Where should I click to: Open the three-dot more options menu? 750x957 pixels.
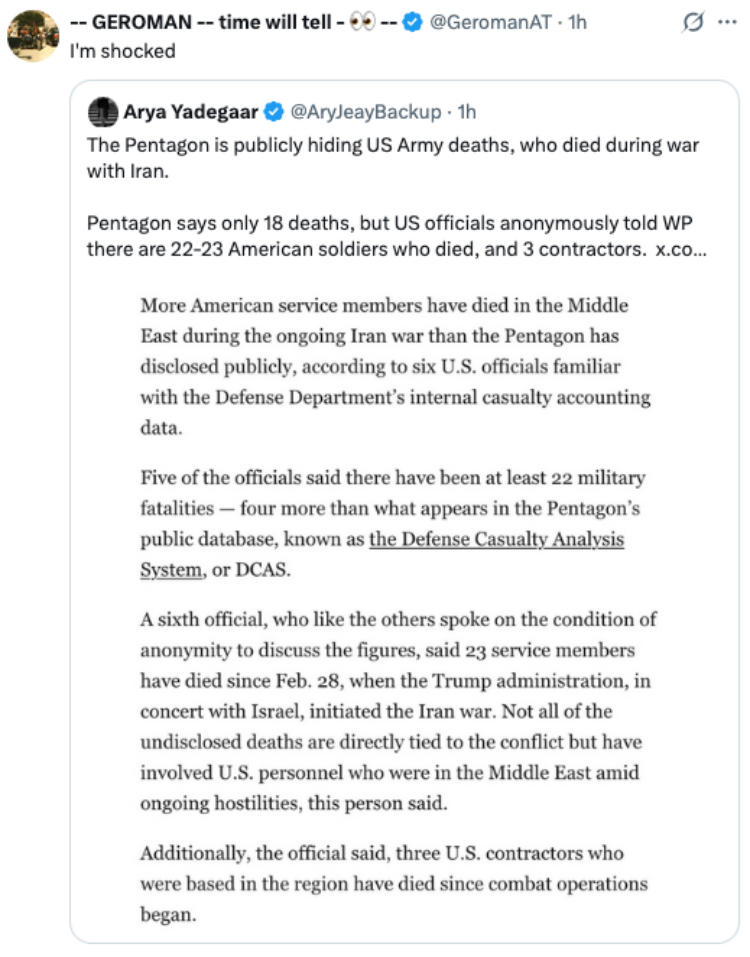(727, 22)
